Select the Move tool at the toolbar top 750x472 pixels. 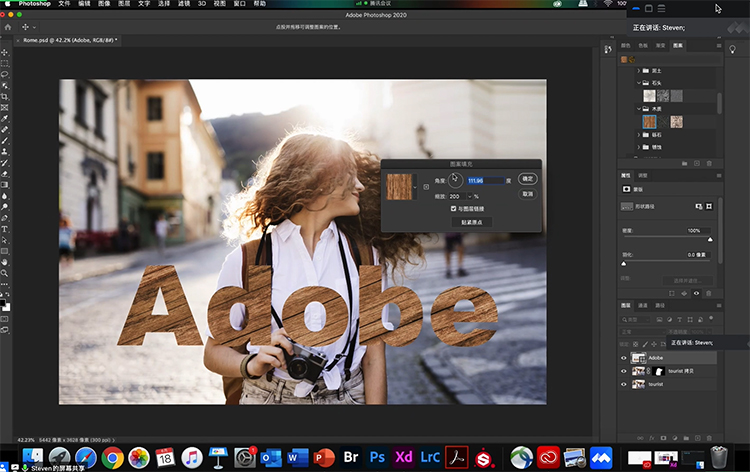pos(5,52)
